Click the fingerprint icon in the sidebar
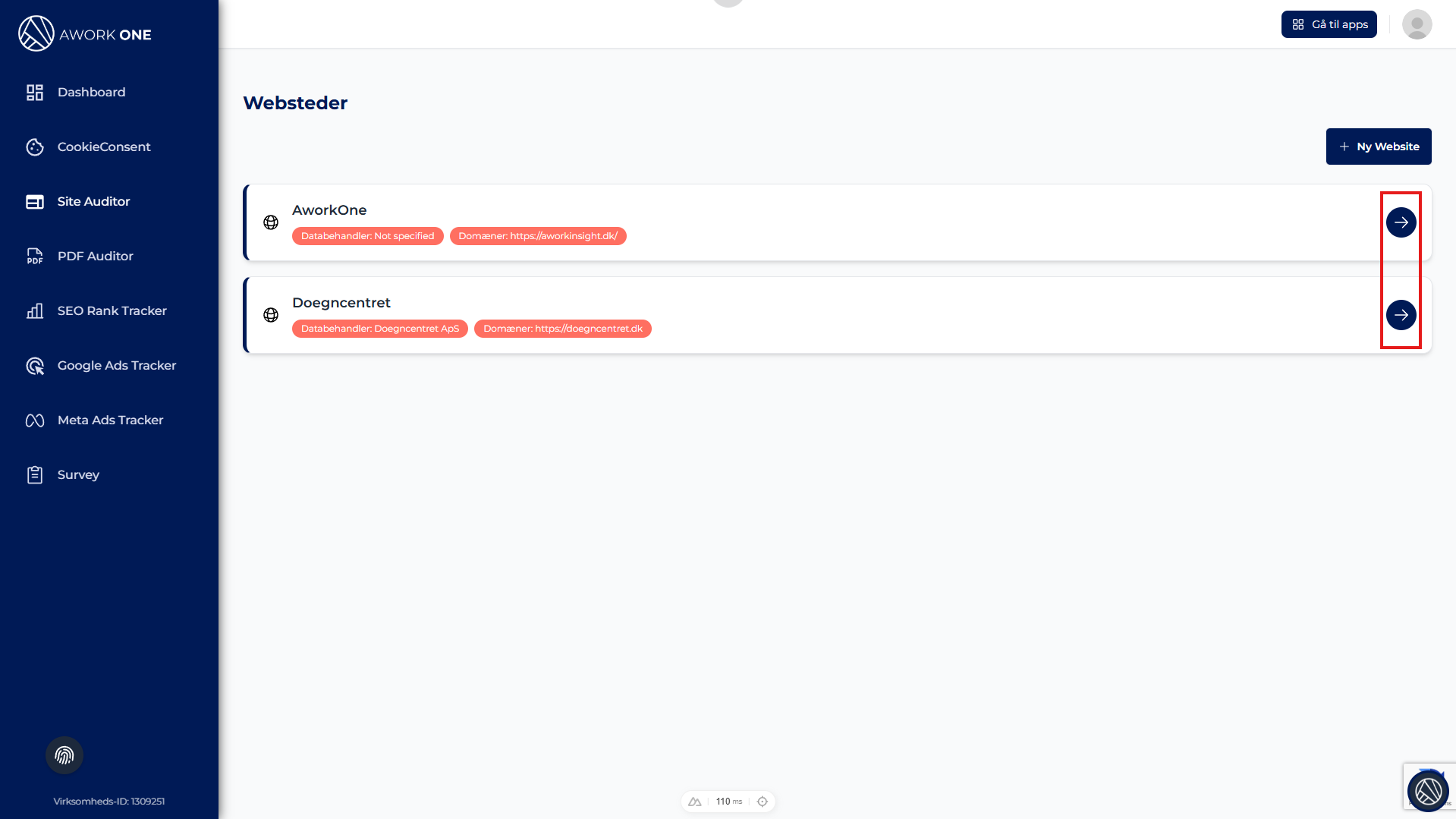Viewport: 1456px width, 819px height. pos(64,755)
